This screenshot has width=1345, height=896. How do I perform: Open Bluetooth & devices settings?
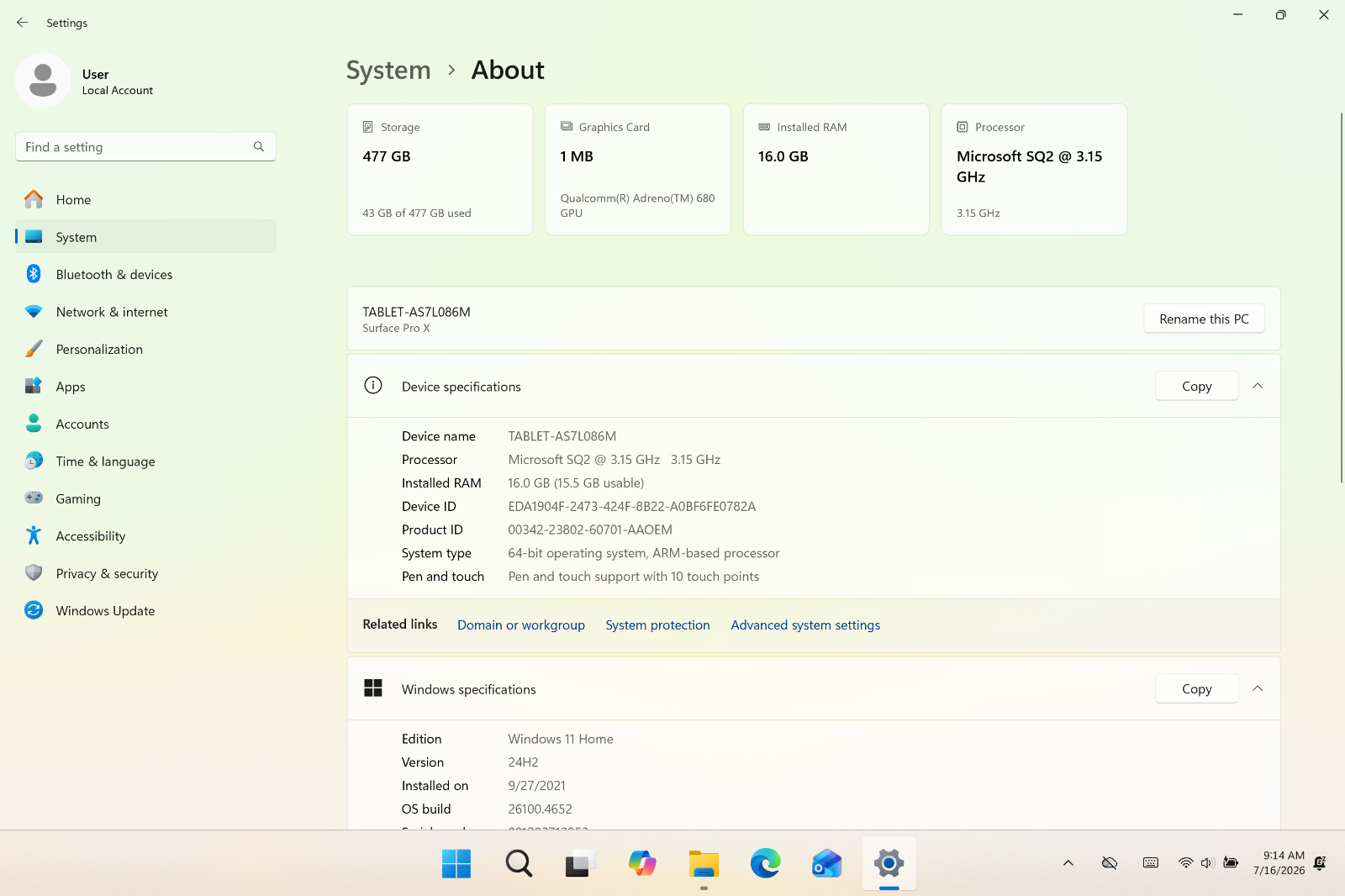145,274
